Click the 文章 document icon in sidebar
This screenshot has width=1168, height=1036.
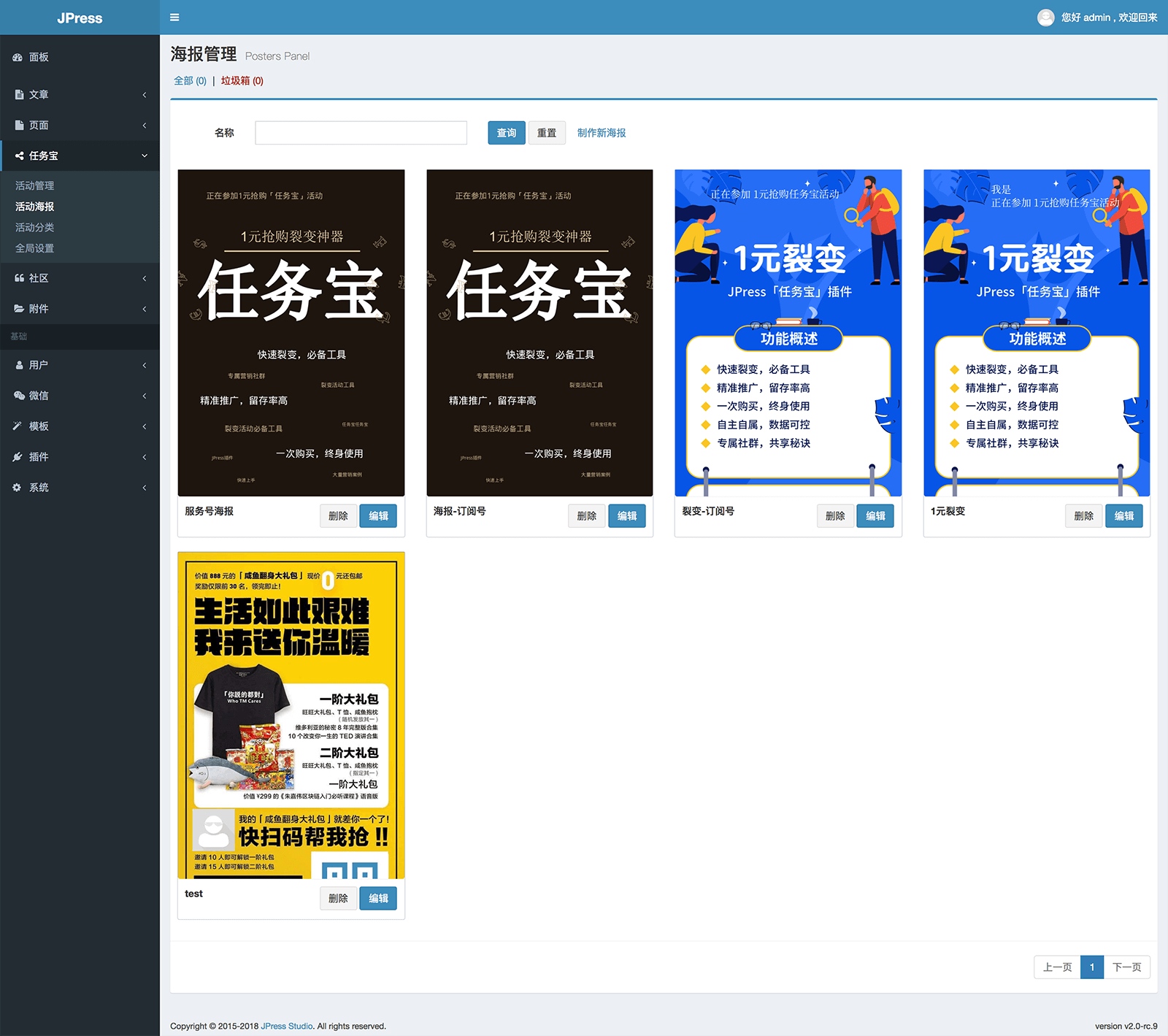19,95
